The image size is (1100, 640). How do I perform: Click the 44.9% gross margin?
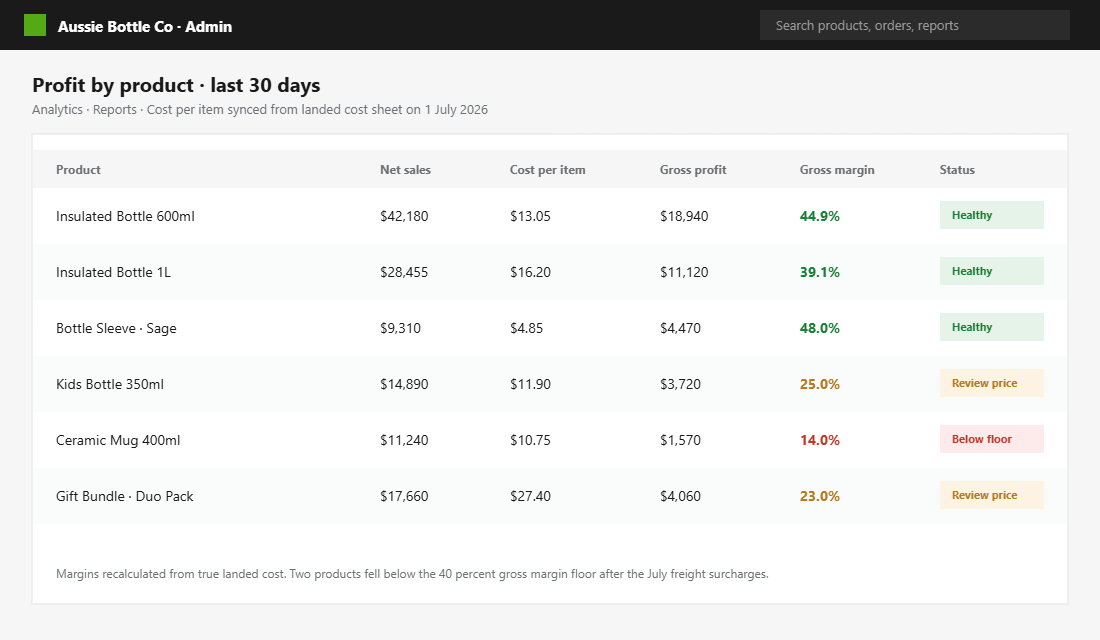[x=819, y=216]
